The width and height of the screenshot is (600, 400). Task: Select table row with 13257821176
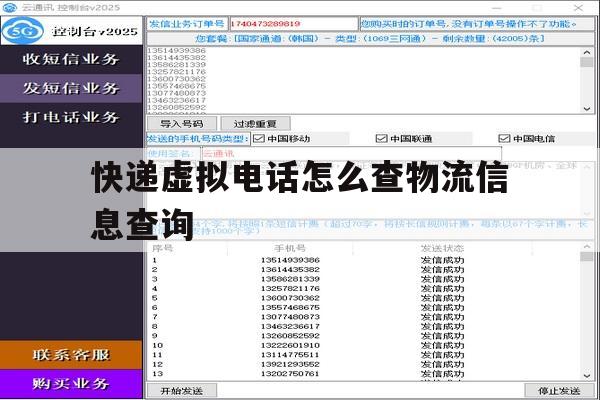(x=364, y=289)
